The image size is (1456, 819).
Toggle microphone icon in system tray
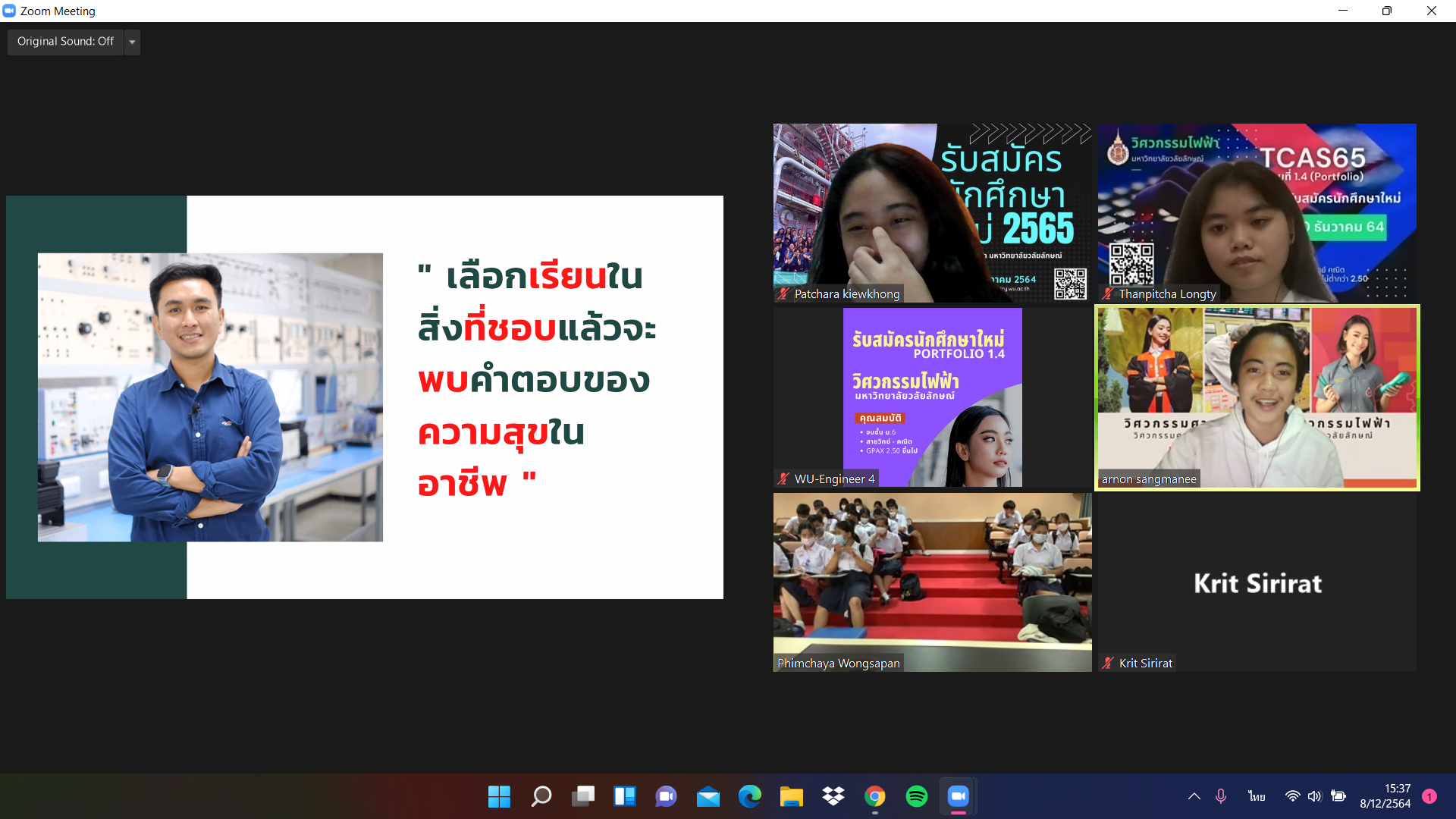1220,796
